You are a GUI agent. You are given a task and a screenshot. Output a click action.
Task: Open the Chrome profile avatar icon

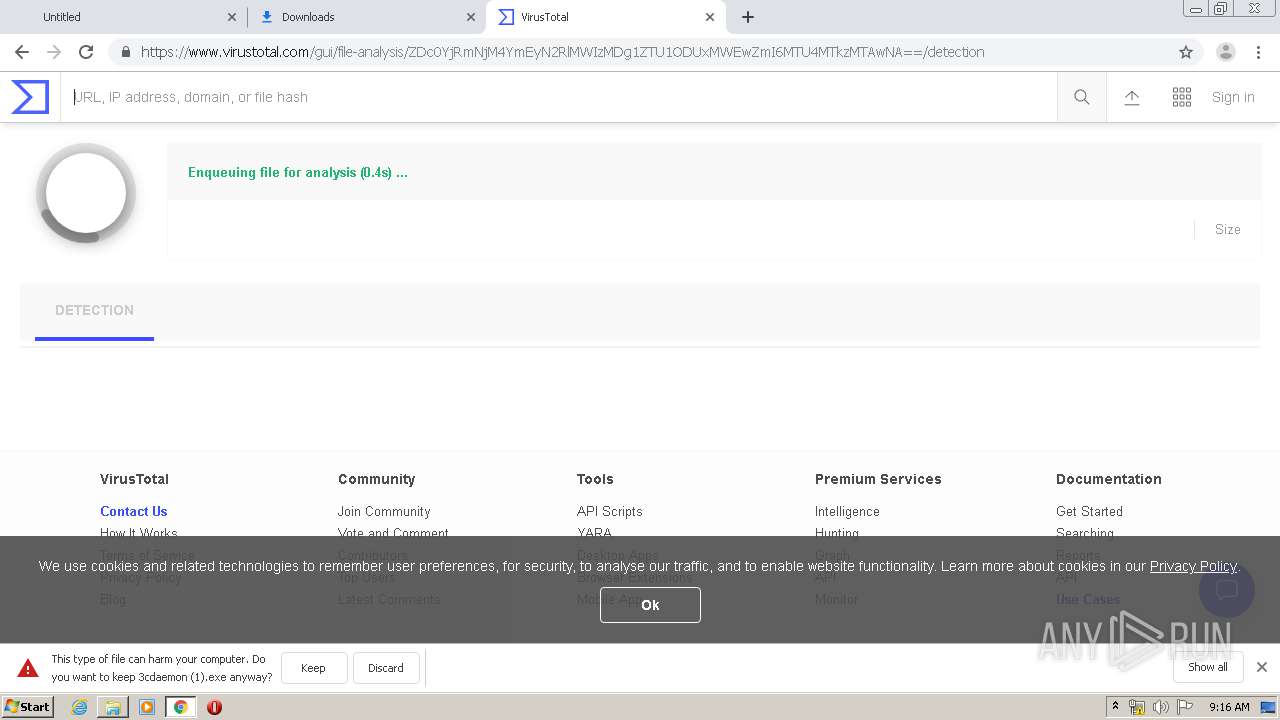(1226, 52)
